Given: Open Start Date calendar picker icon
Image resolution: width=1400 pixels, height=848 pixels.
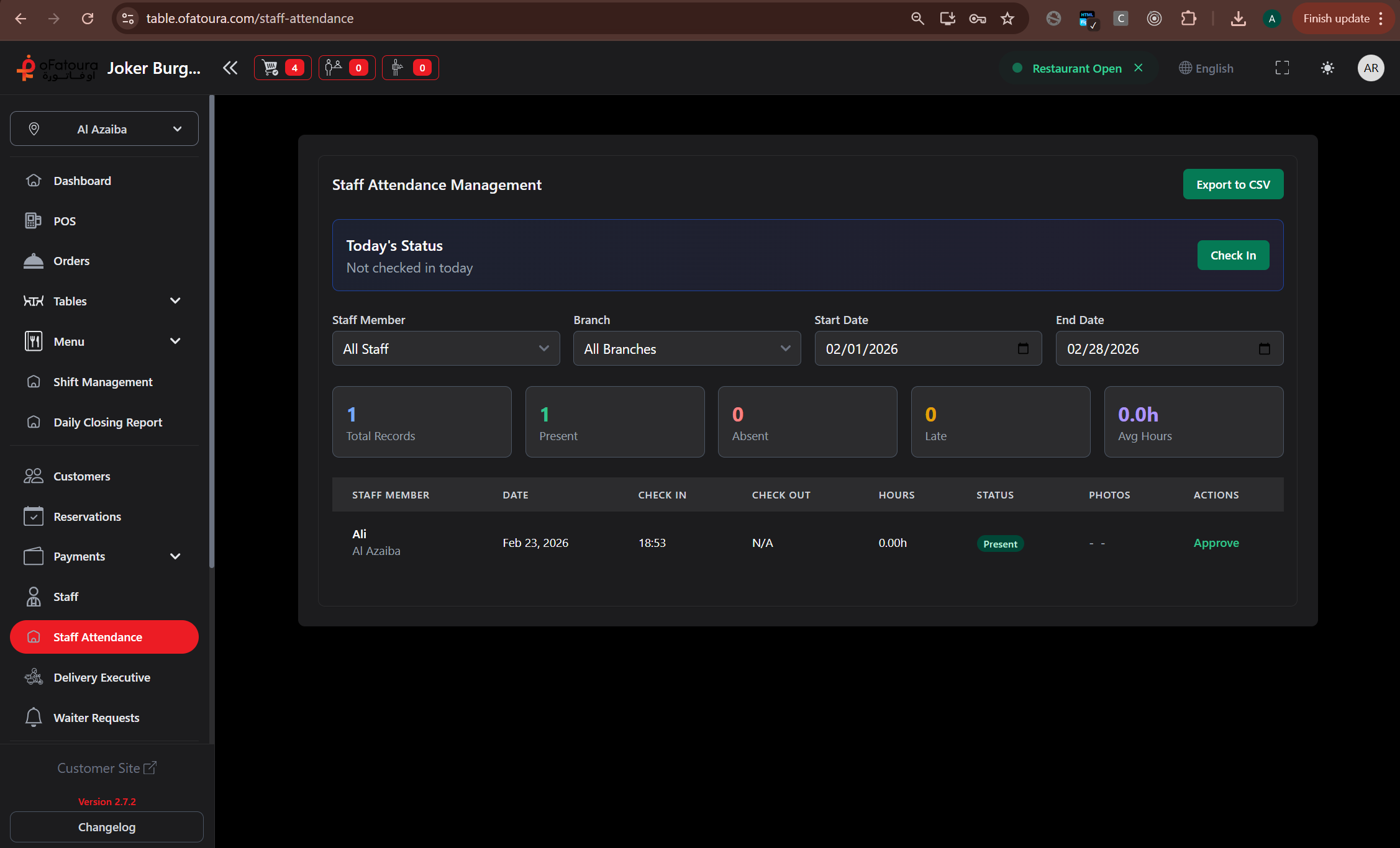Looking at the screenshot, I should click(1023, 348).
